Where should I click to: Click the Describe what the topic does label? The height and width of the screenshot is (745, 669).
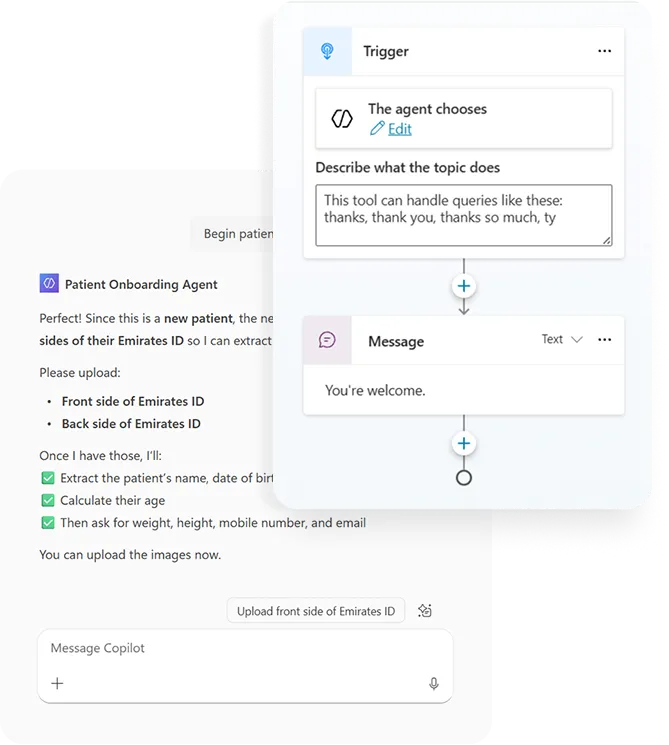(x=408, y=168)
